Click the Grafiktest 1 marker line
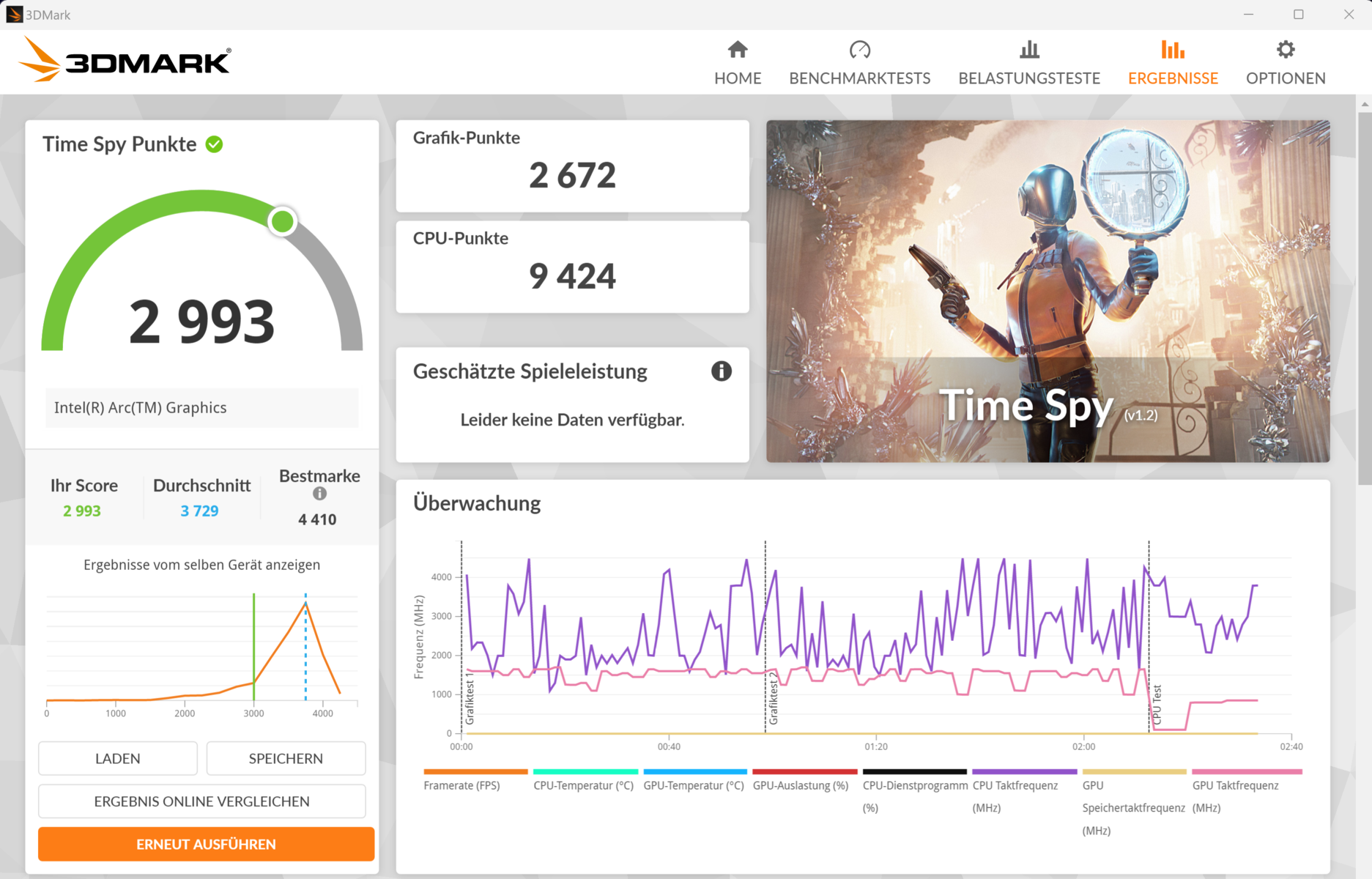 [461, 637]
